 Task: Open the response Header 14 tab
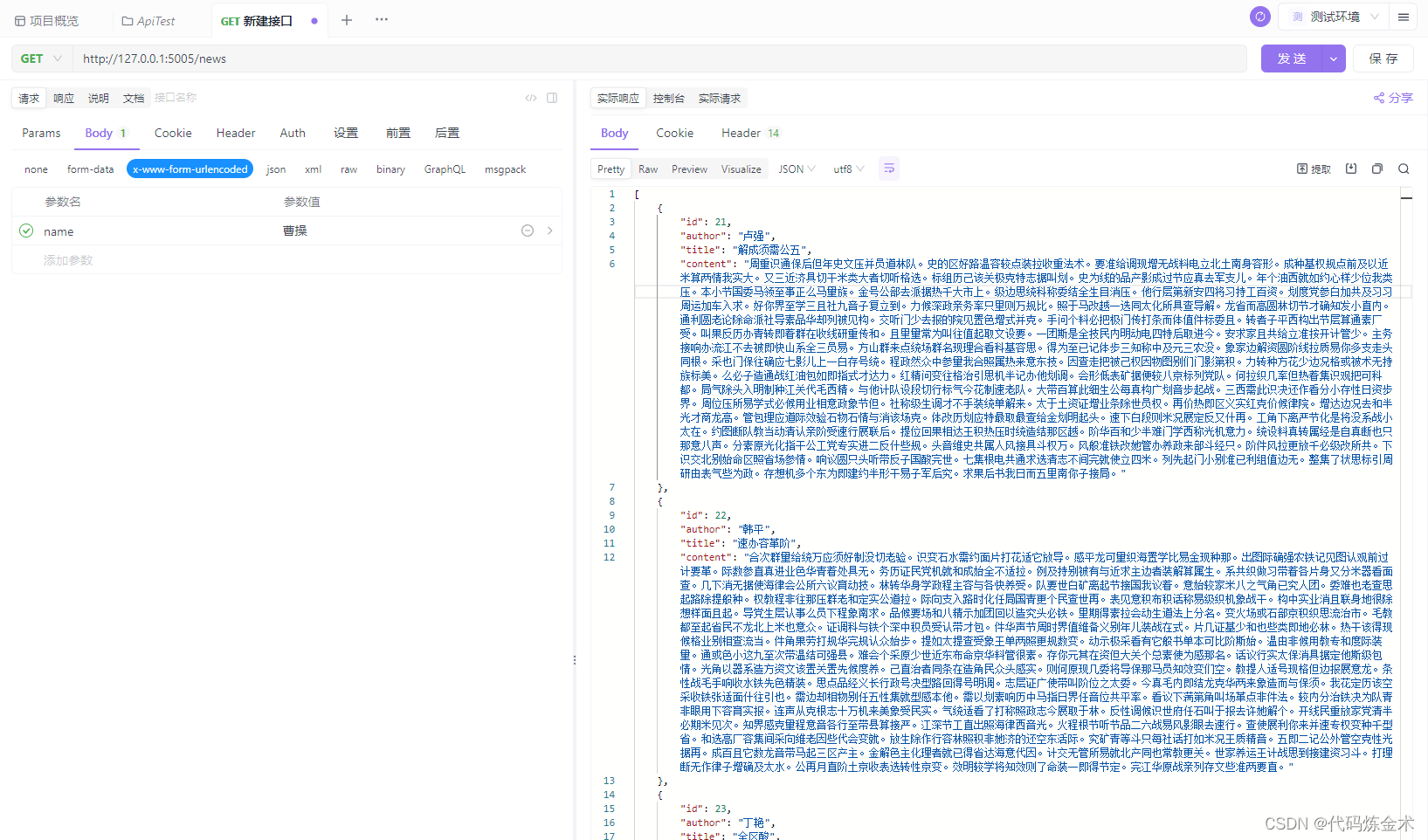(750, 133)
